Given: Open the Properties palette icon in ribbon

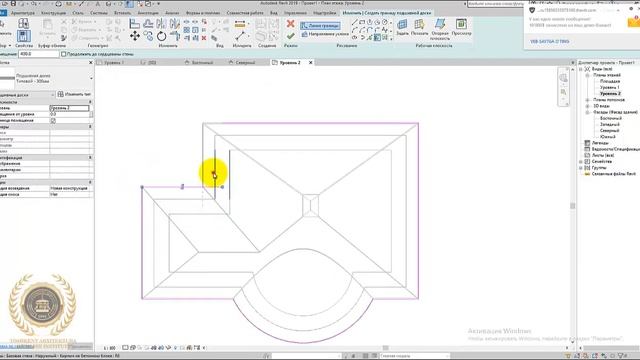Looking at the screenshot, I should [x=23, y=36].
